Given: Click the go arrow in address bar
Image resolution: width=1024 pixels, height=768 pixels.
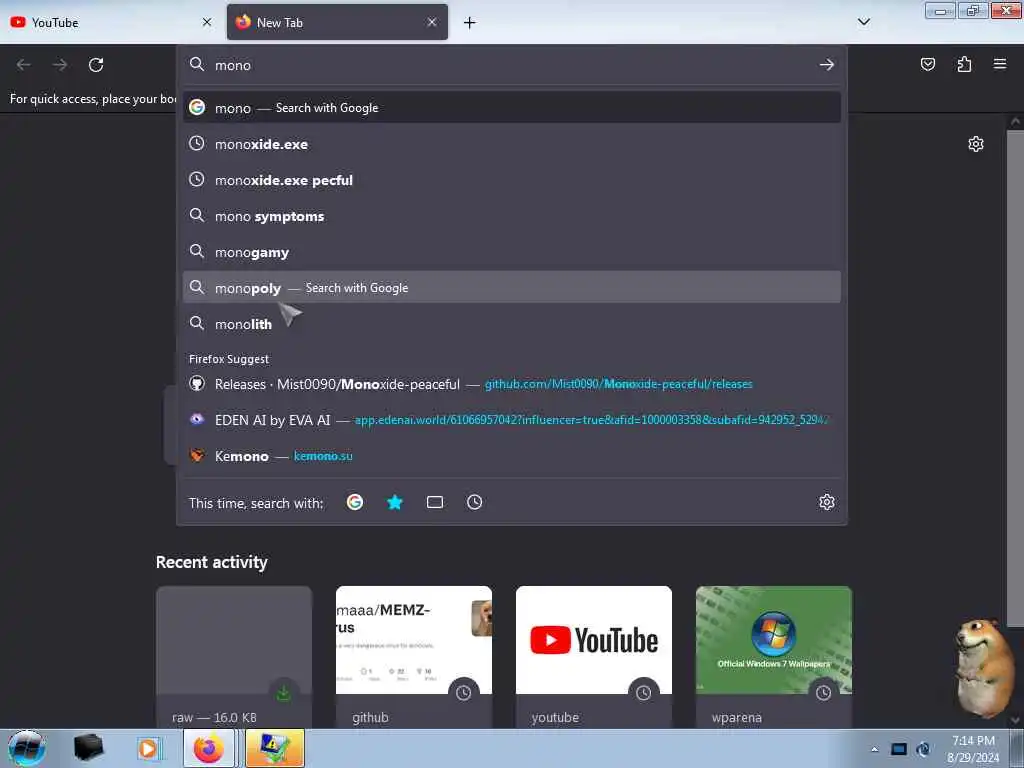Looking at the screenshot, I should 827,65.
